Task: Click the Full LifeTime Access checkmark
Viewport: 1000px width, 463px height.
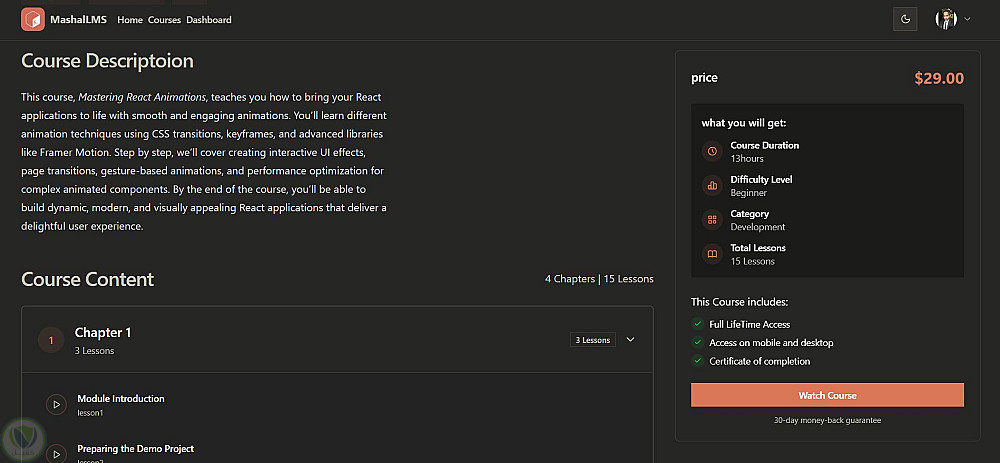Action: click(x=698, y=324)
